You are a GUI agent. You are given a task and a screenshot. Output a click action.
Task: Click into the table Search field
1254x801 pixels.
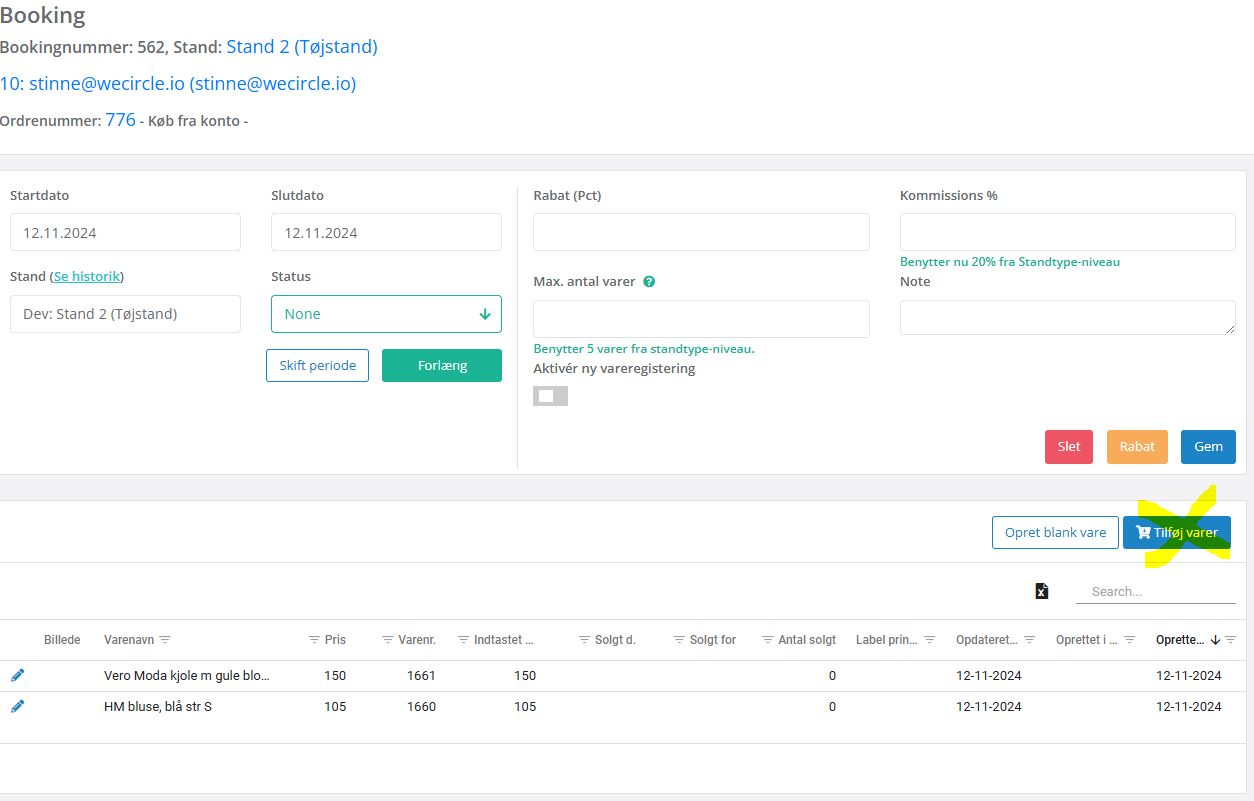click(1155, 591)
